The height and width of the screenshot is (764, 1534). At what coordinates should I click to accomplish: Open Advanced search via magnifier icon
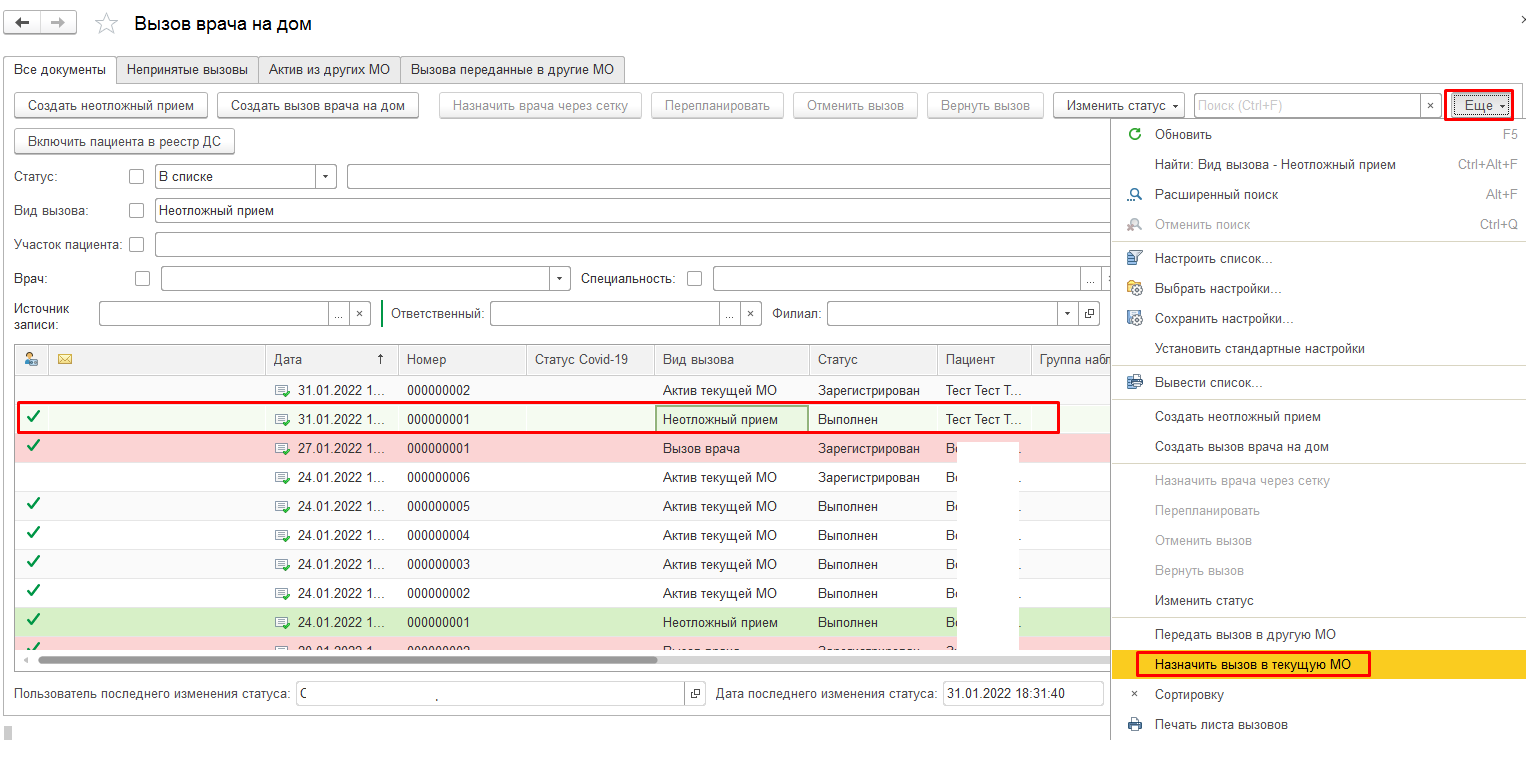[x=1134, y=195]
